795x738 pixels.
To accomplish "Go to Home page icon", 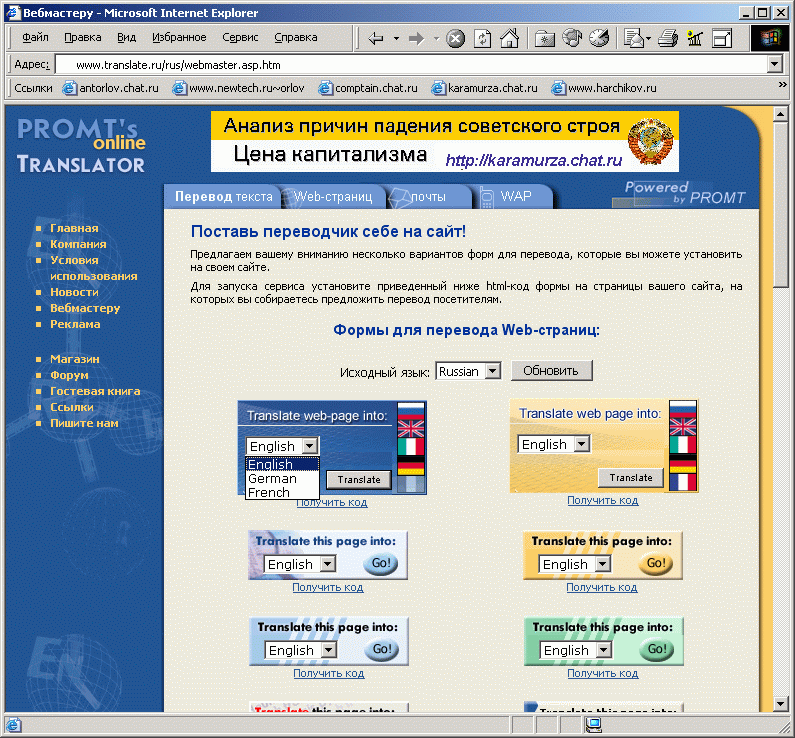I will point(510,39).
